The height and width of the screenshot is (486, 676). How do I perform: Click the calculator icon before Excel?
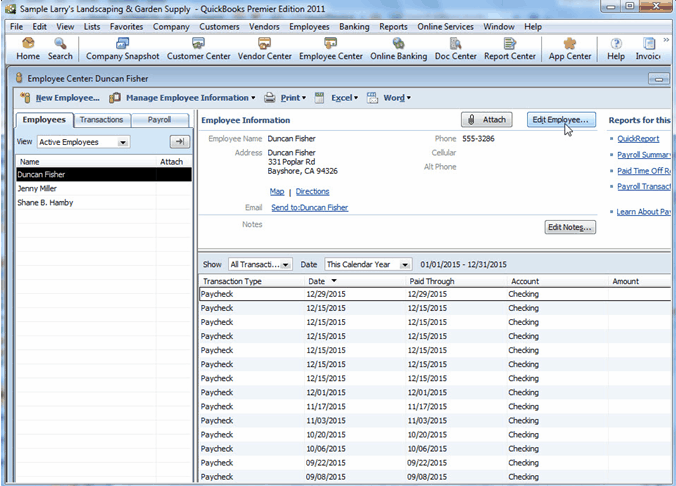[x=319, y=98]
